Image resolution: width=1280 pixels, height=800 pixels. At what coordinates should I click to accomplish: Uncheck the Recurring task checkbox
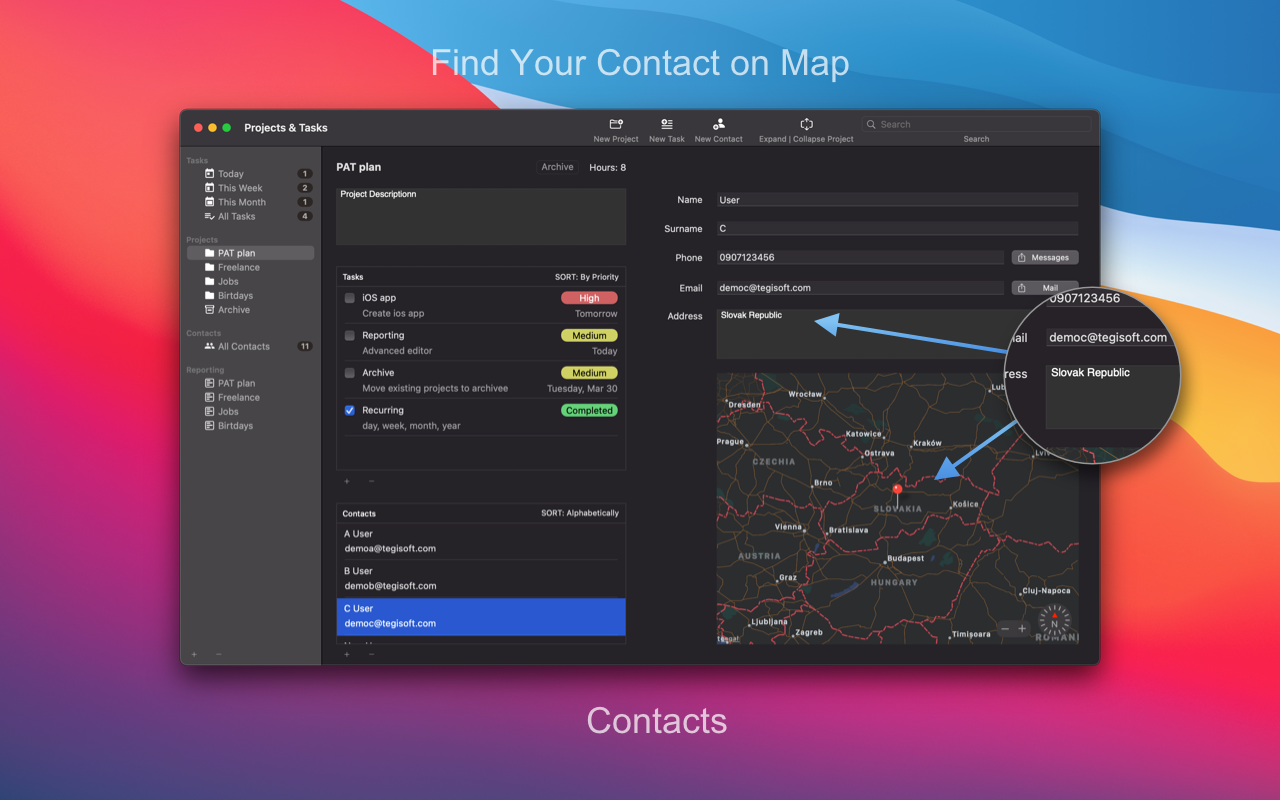350,410
